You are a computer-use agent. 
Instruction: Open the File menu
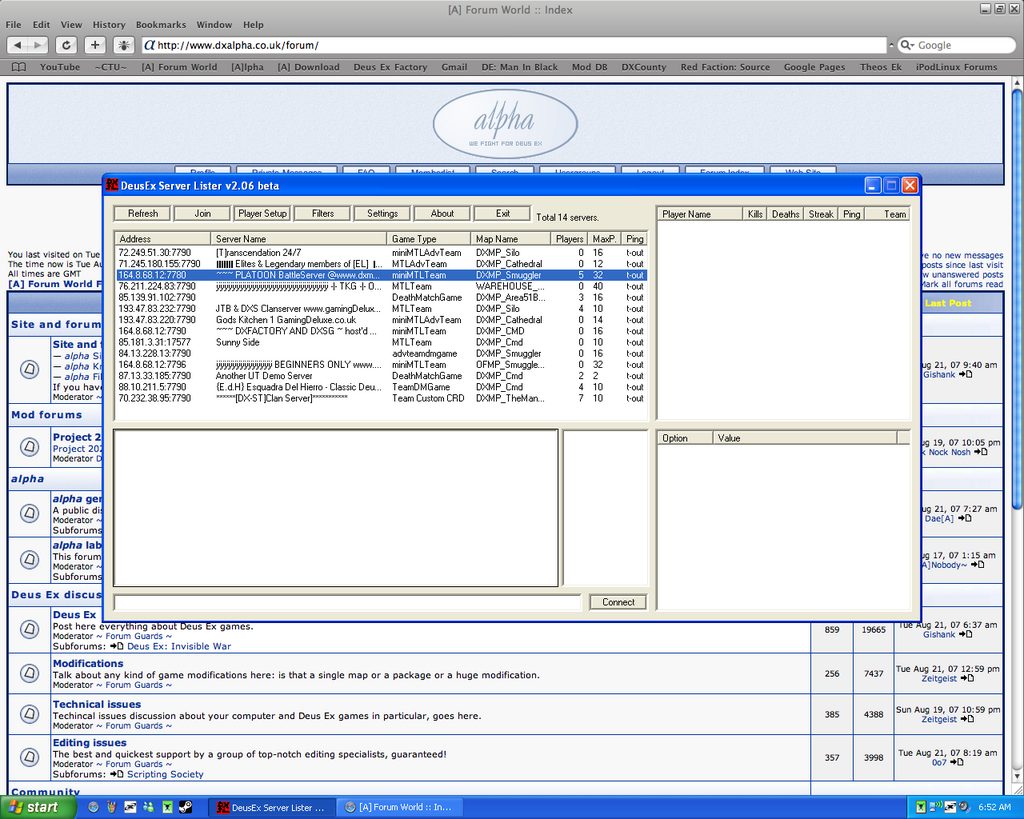[x=13, y=25]
